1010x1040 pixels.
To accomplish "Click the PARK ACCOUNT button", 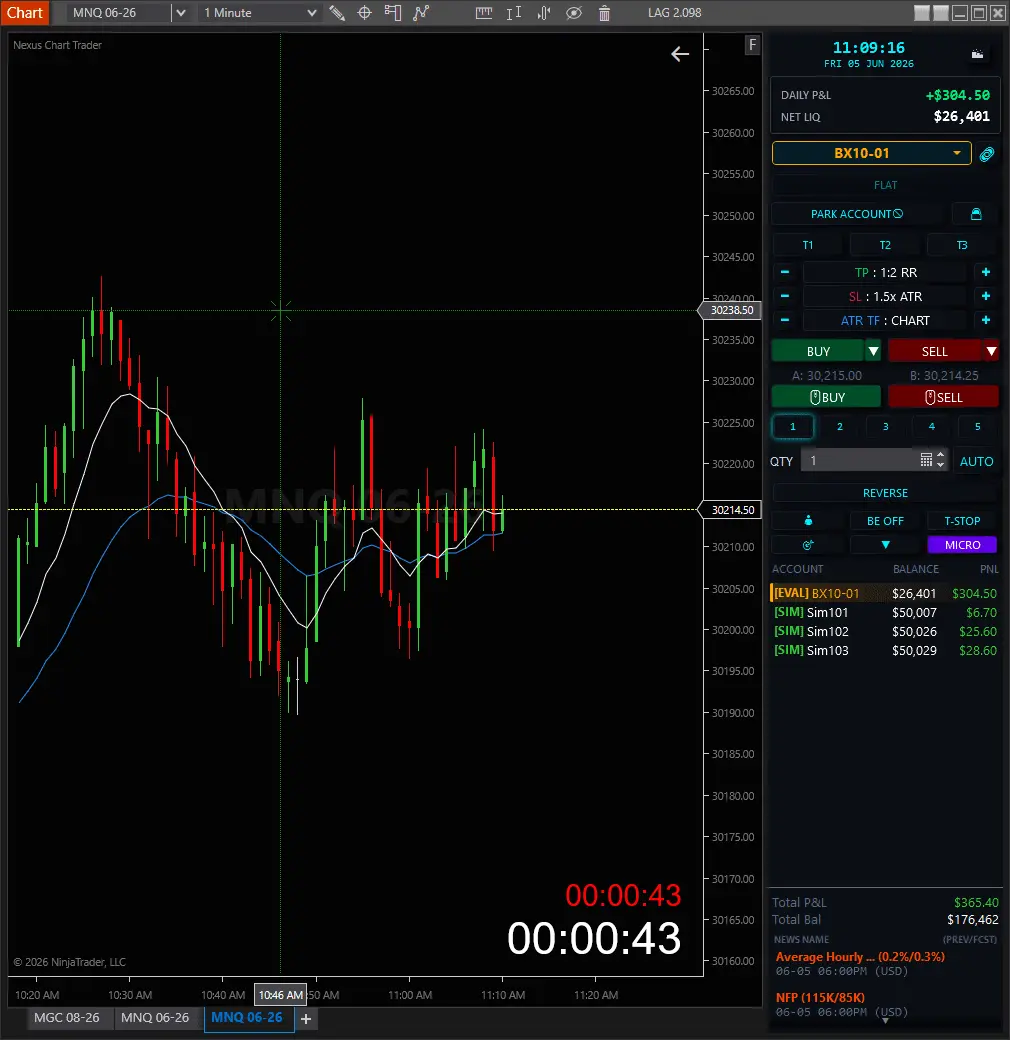I will point(857,214).
